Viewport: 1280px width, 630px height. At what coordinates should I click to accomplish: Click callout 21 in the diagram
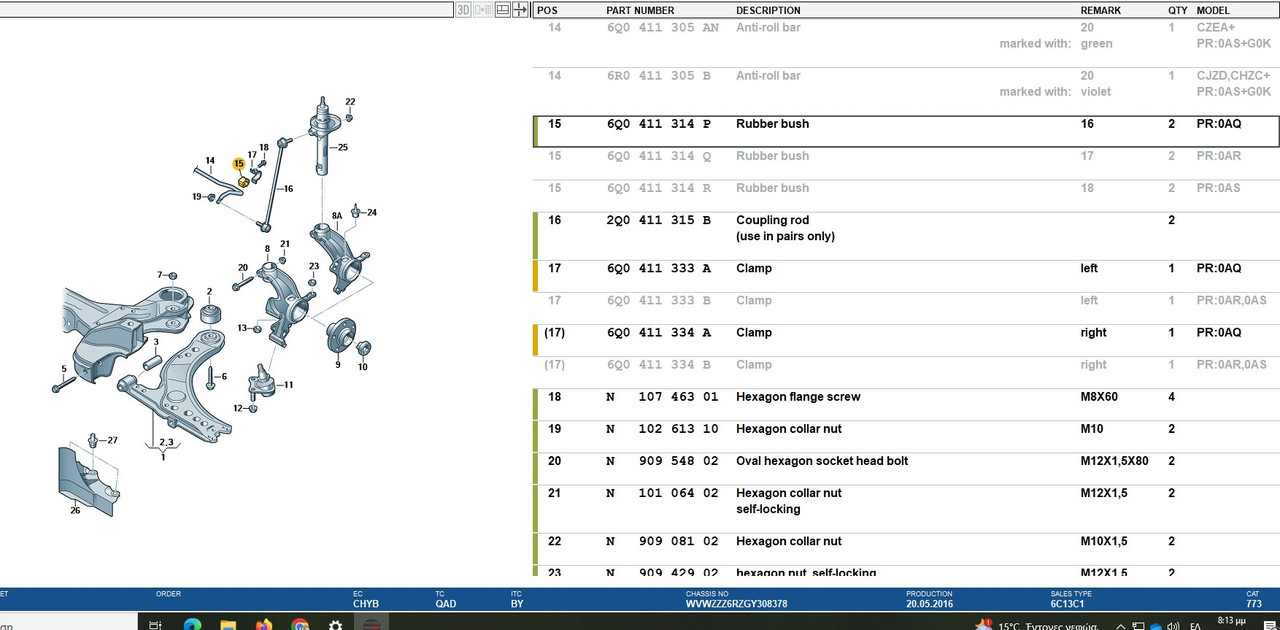(x=285, y=244)
